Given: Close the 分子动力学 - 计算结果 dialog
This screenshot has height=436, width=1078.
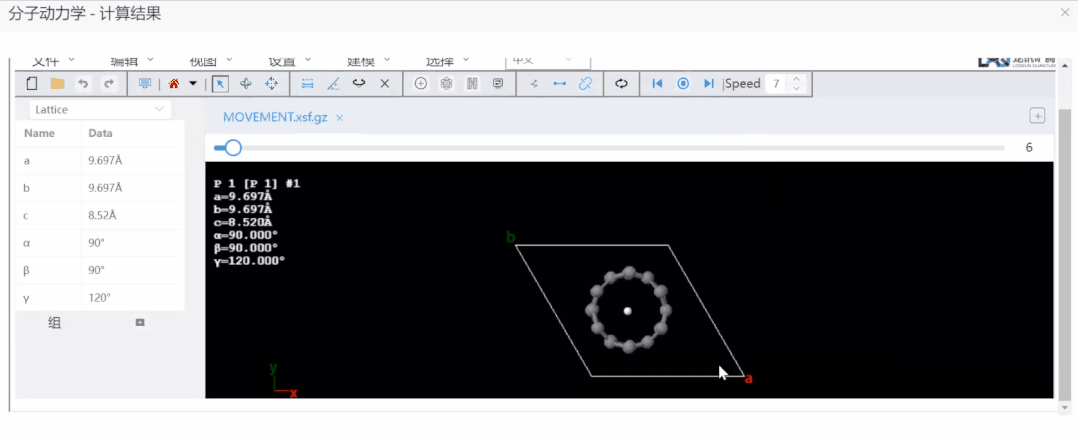Looking at the screenshot, I should pyautogui.click(x=1066, y=13).
